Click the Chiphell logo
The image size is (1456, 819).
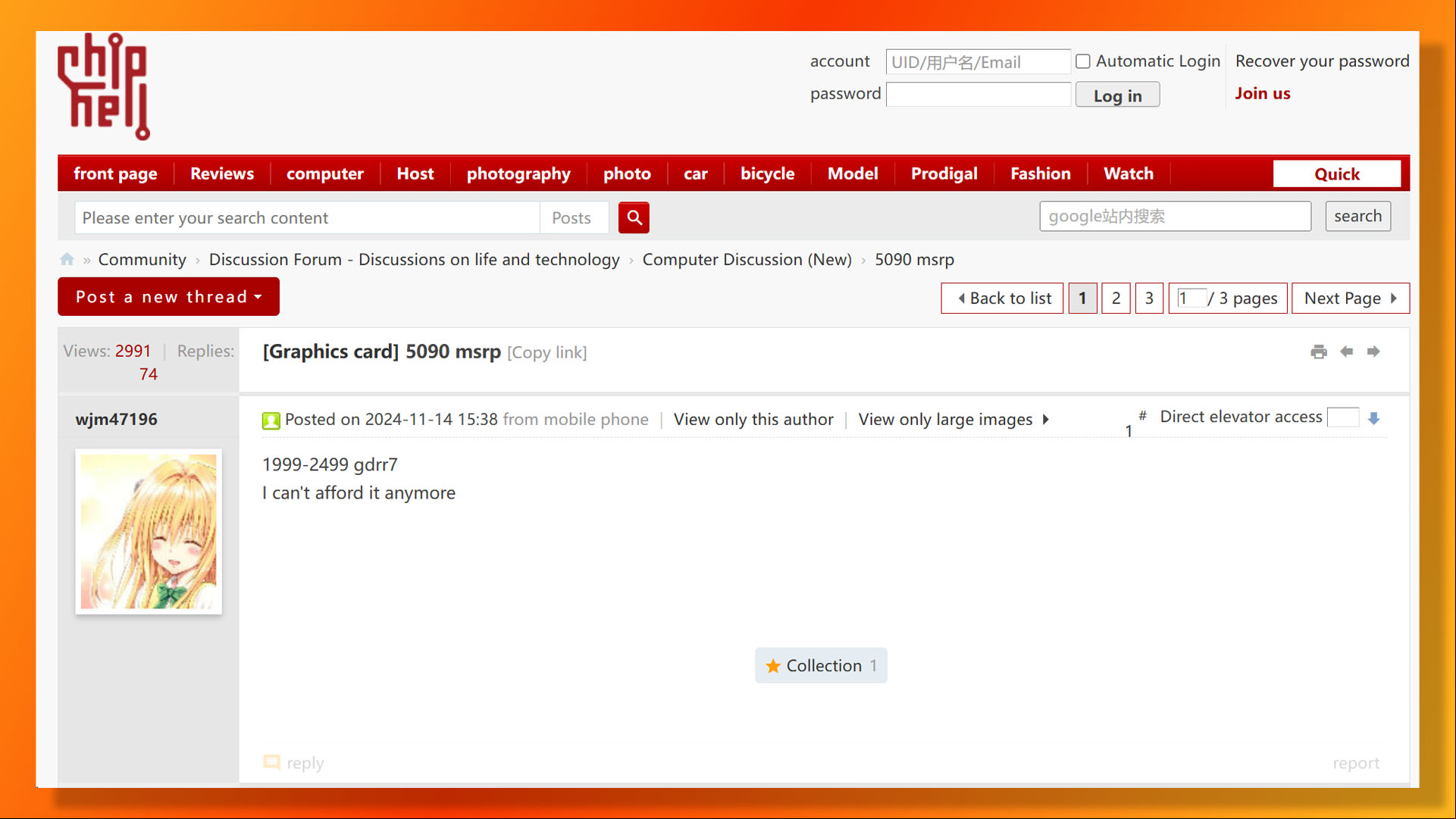pyautogui.click(x=104, y=86)
